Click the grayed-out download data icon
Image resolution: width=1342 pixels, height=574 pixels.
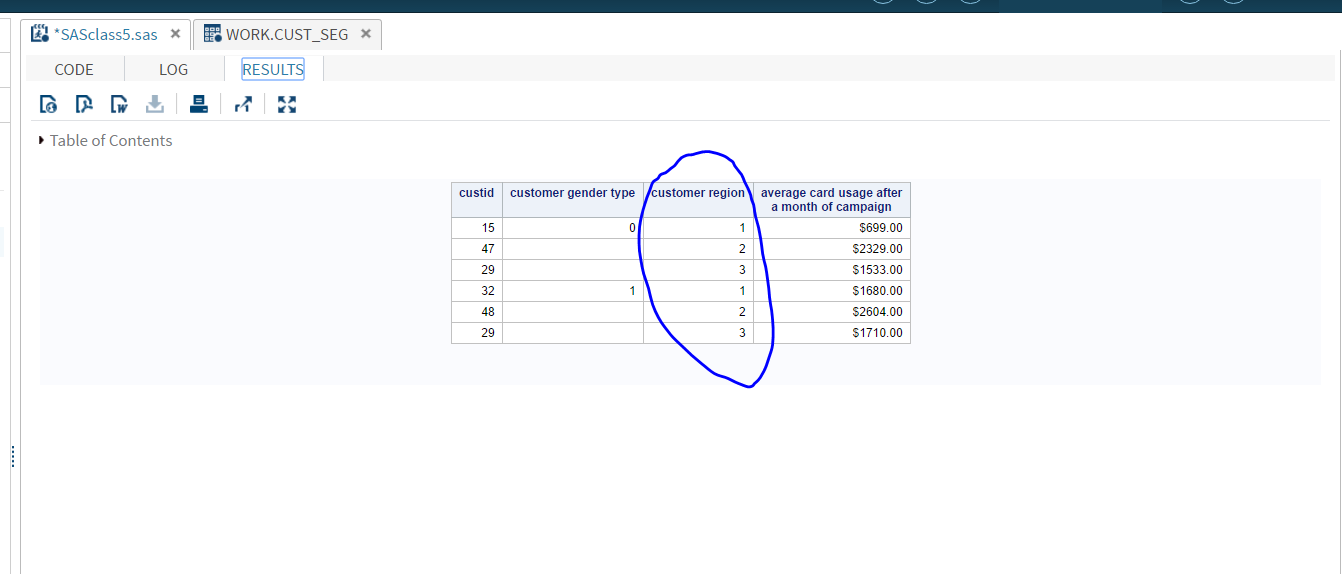[x=155, y=104]
